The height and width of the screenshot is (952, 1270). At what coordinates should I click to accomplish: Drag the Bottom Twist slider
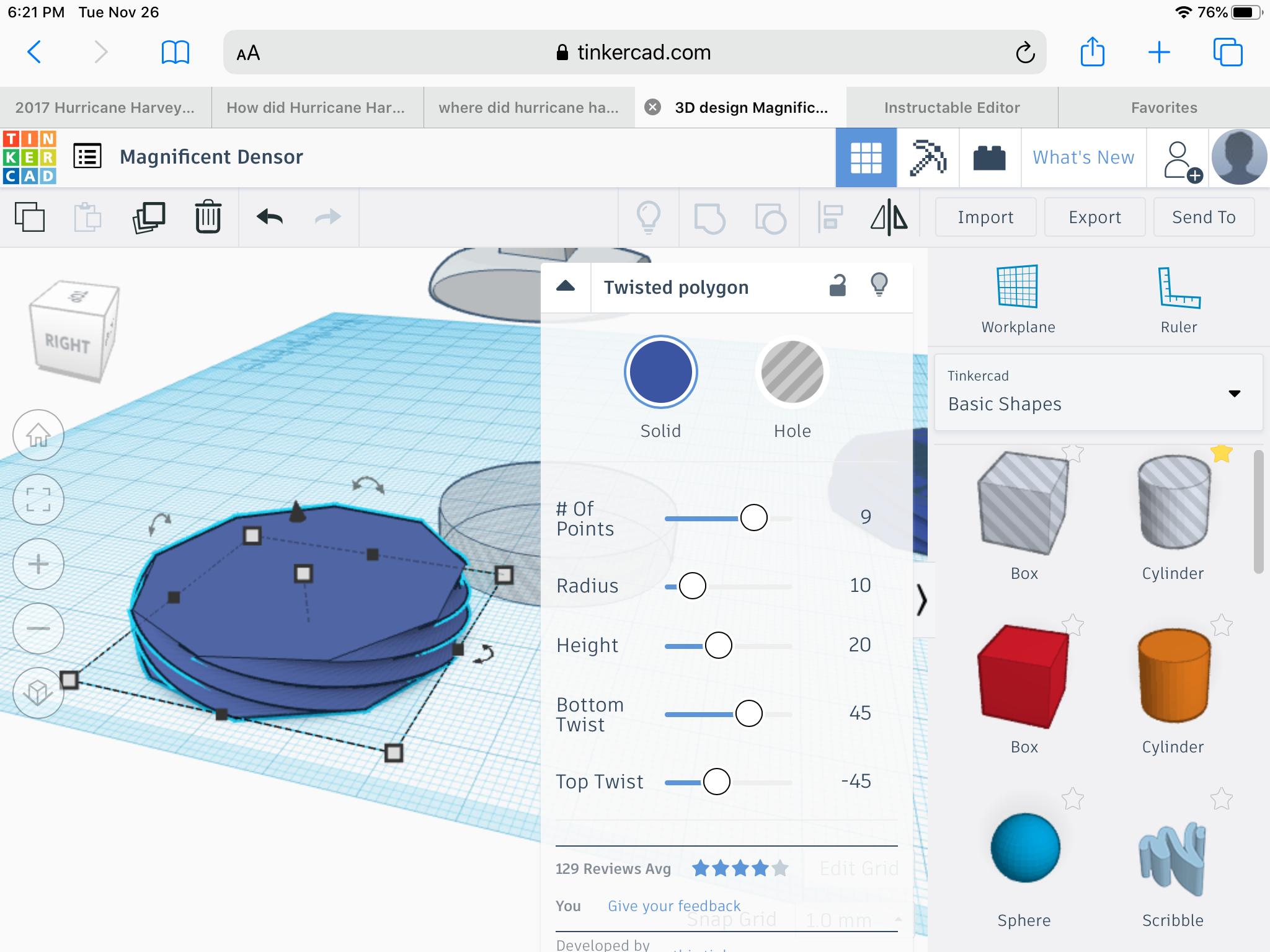pyautogui.click(x=750, y=713)
